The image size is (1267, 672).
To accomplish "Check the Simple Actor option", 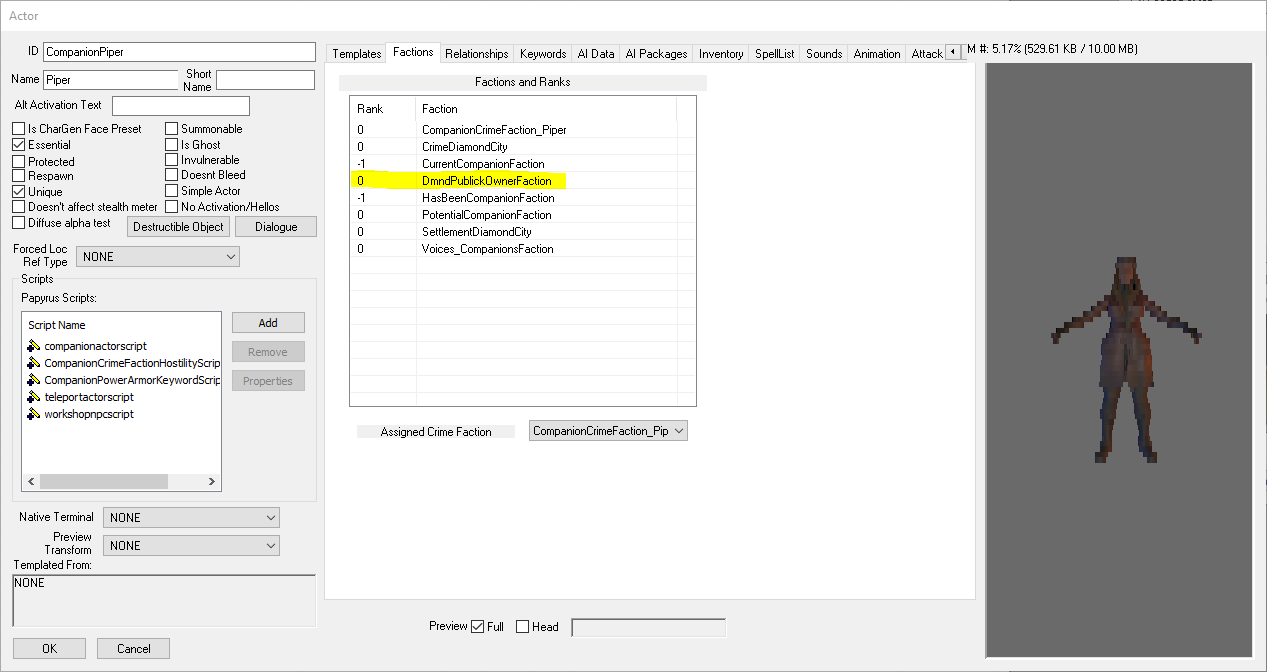I will (x=171, y=191).
